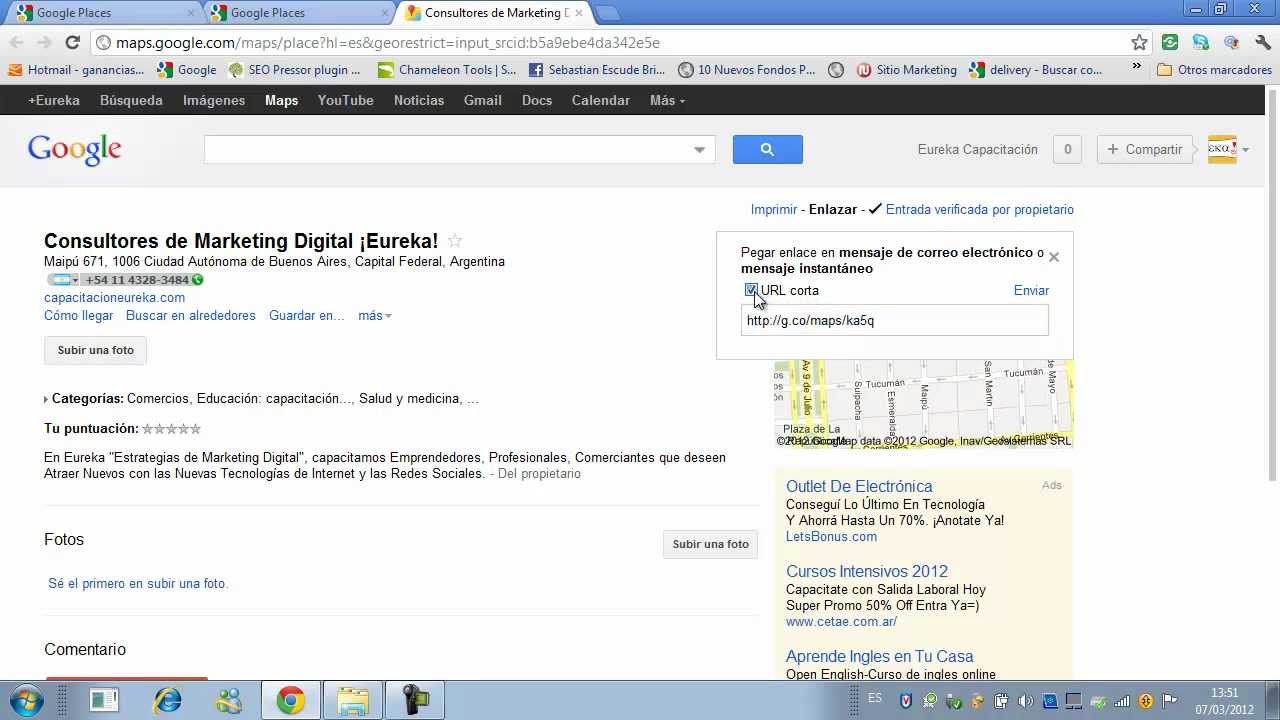The height and width of the screenshot is (720, 1280).
Task: Open the 'más' dropdown under address
Action: point(374,316)
